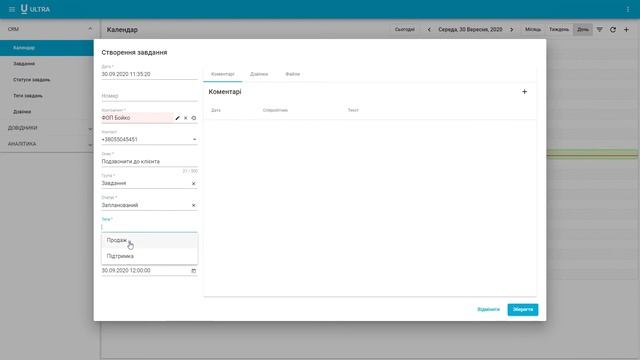Collapse the CRM sidebar section
The width and height of the screenshot is (640, 360).
tap(90, 29)
